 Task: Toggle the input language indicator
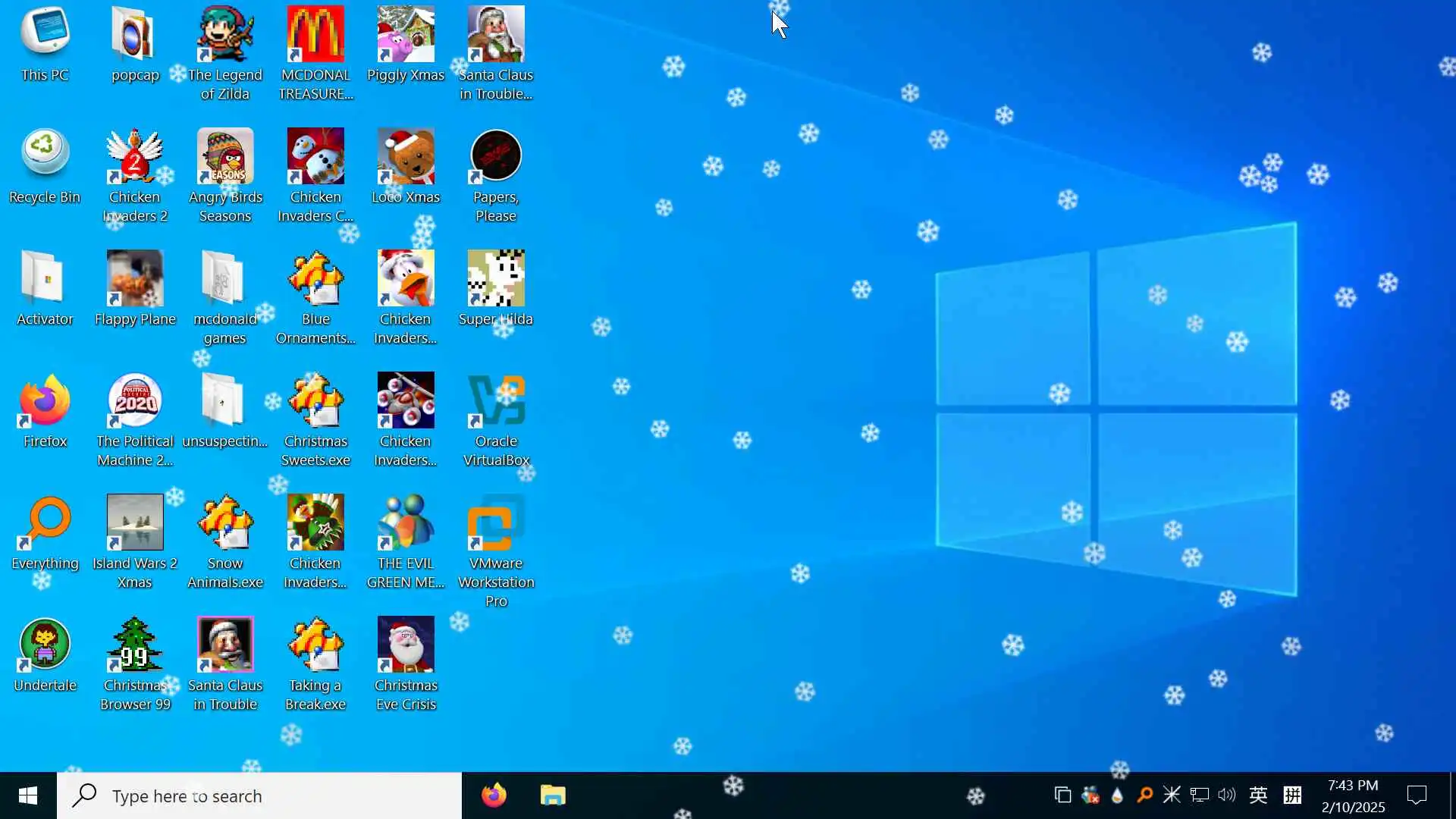[x=1258, y=795]
